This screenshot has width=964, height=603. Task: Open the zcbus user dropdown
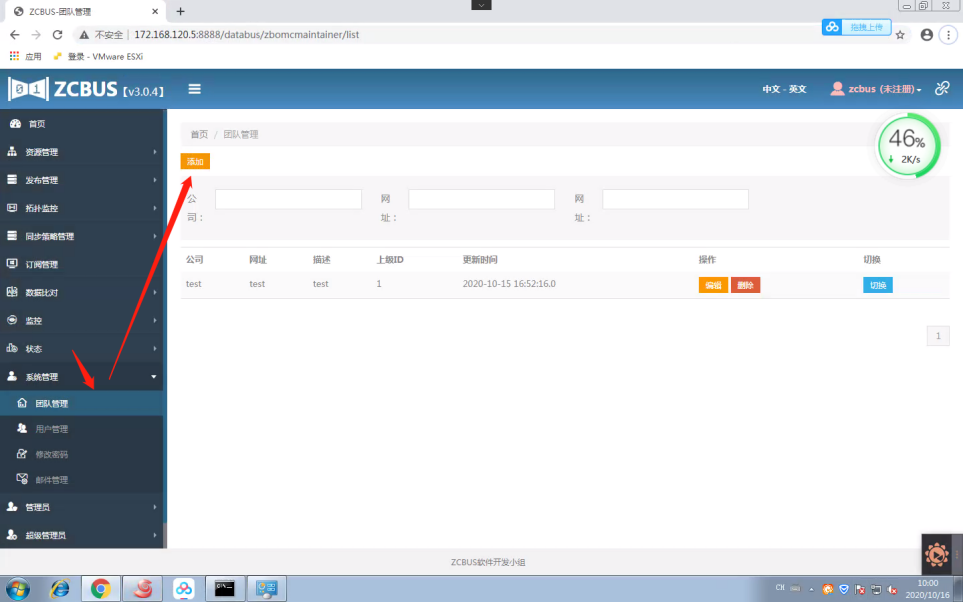tap(876, 89)
